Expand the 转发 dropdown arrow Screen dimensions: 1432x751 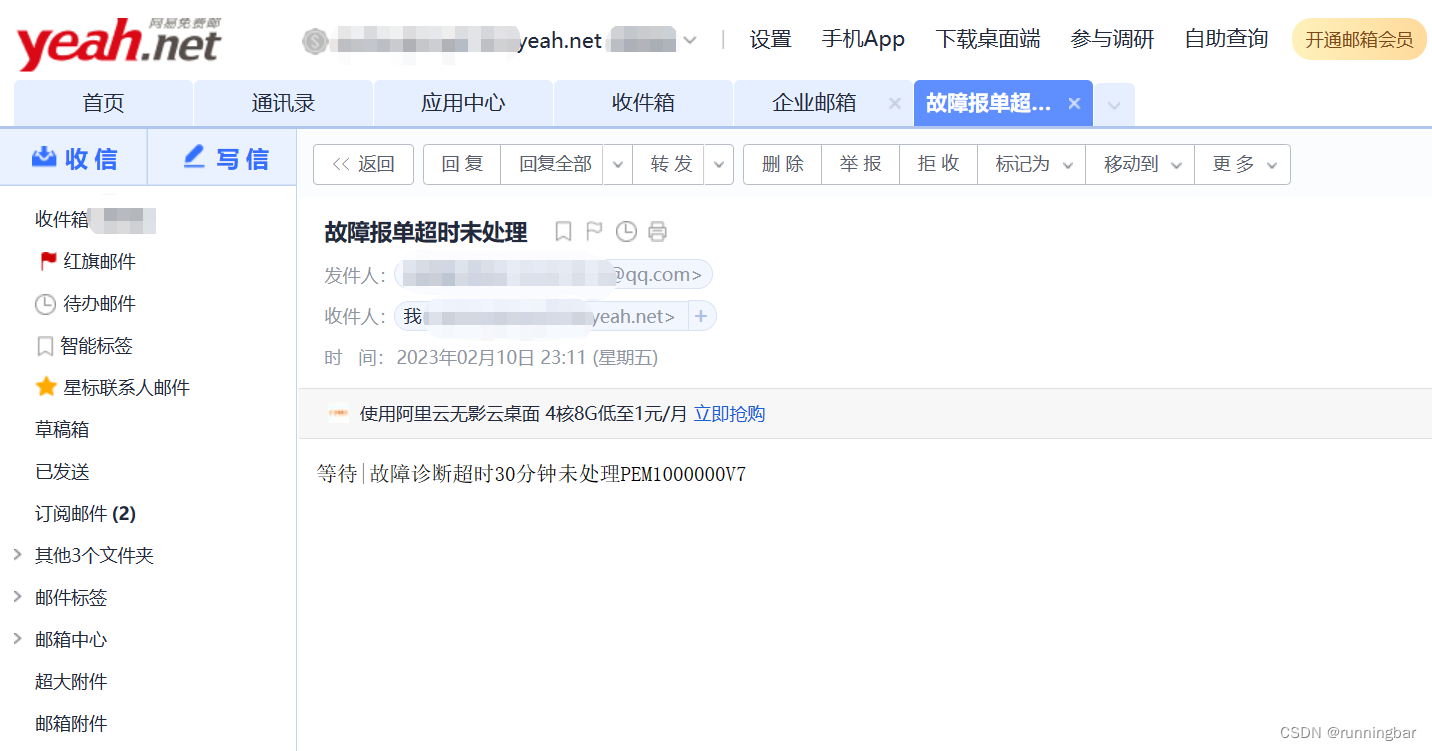pos(719,165)
